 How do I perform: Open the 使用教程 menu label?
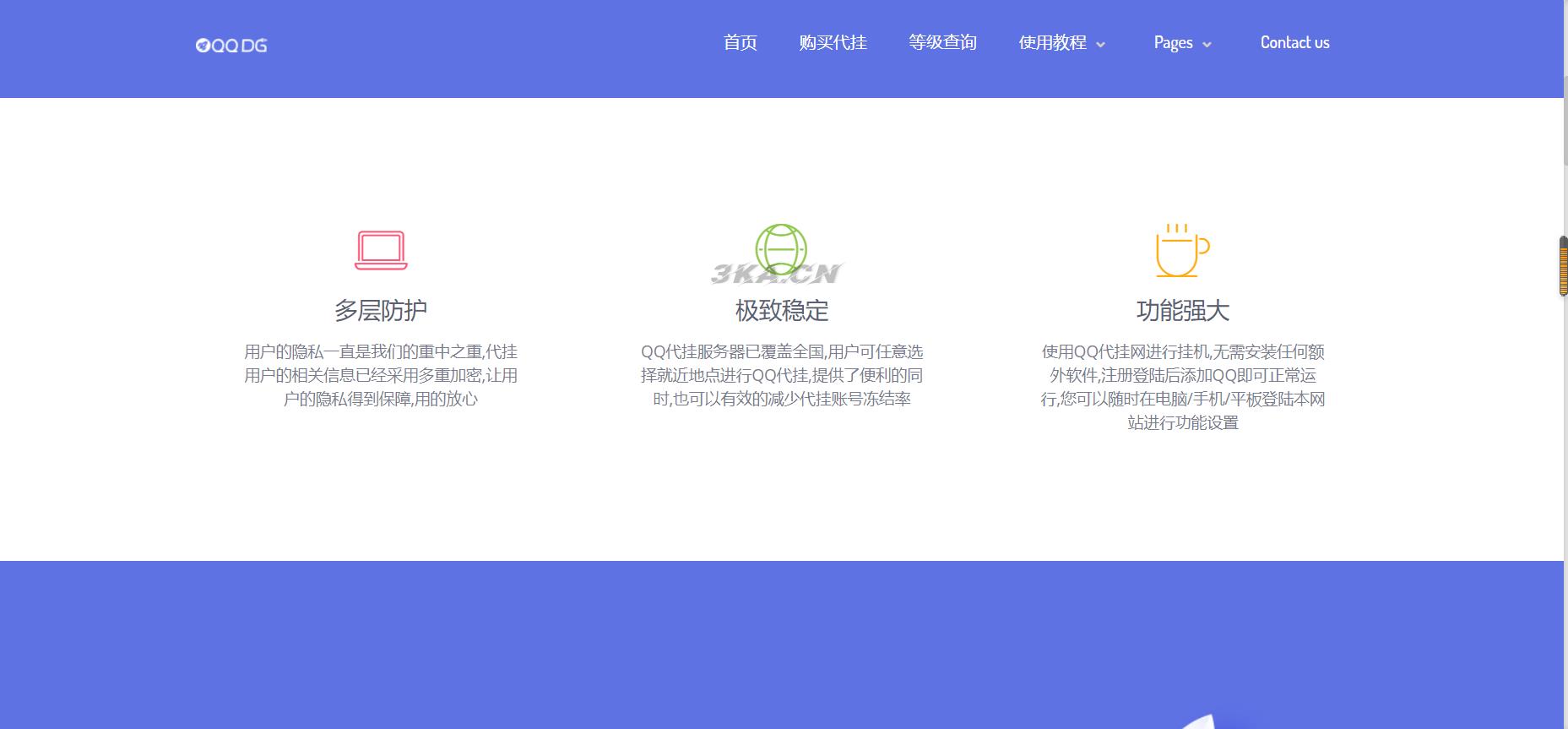tap(1052, 42)
